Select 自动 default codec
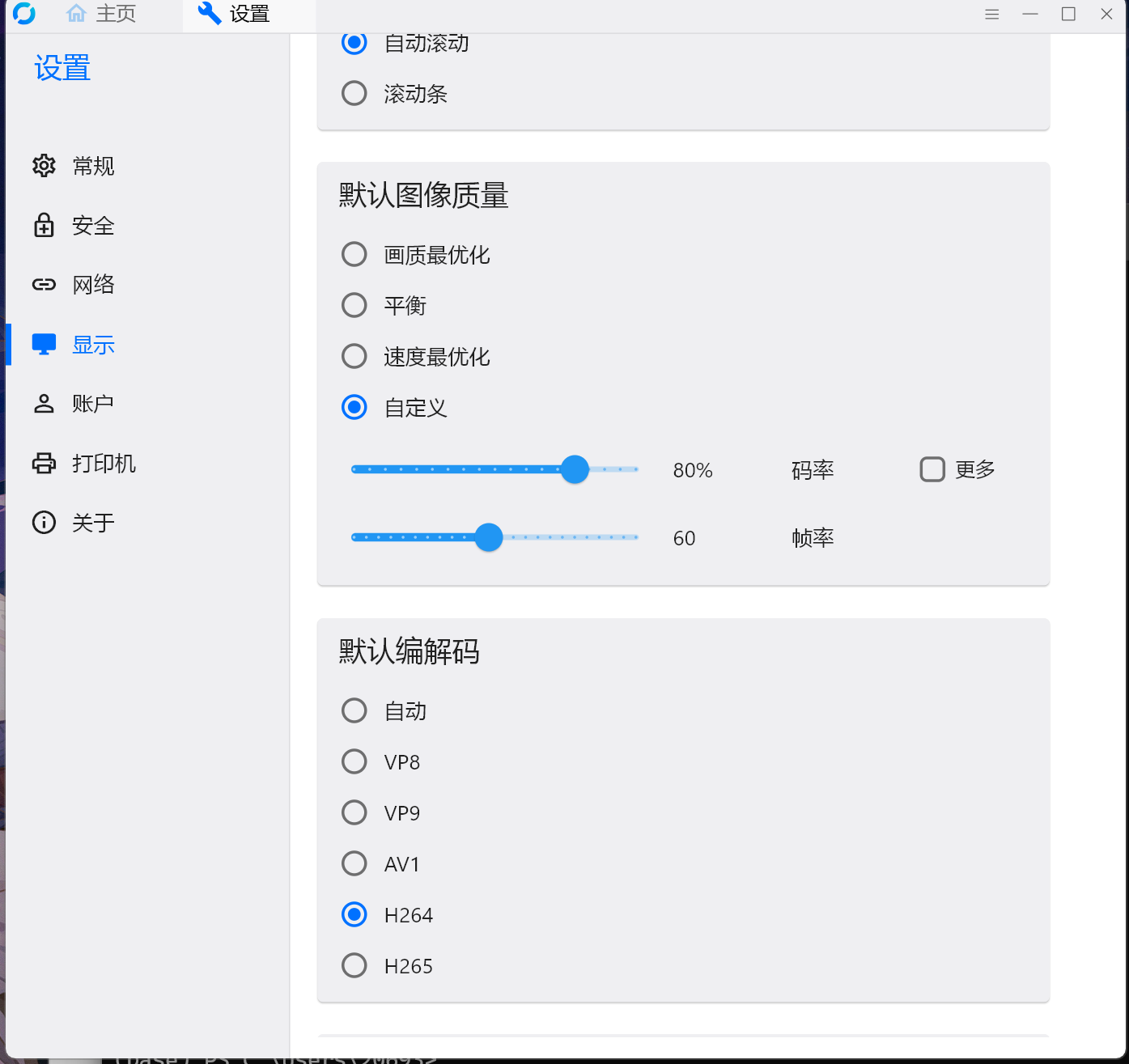Viewport: 1129px width, 1064px height. point(354,710)
